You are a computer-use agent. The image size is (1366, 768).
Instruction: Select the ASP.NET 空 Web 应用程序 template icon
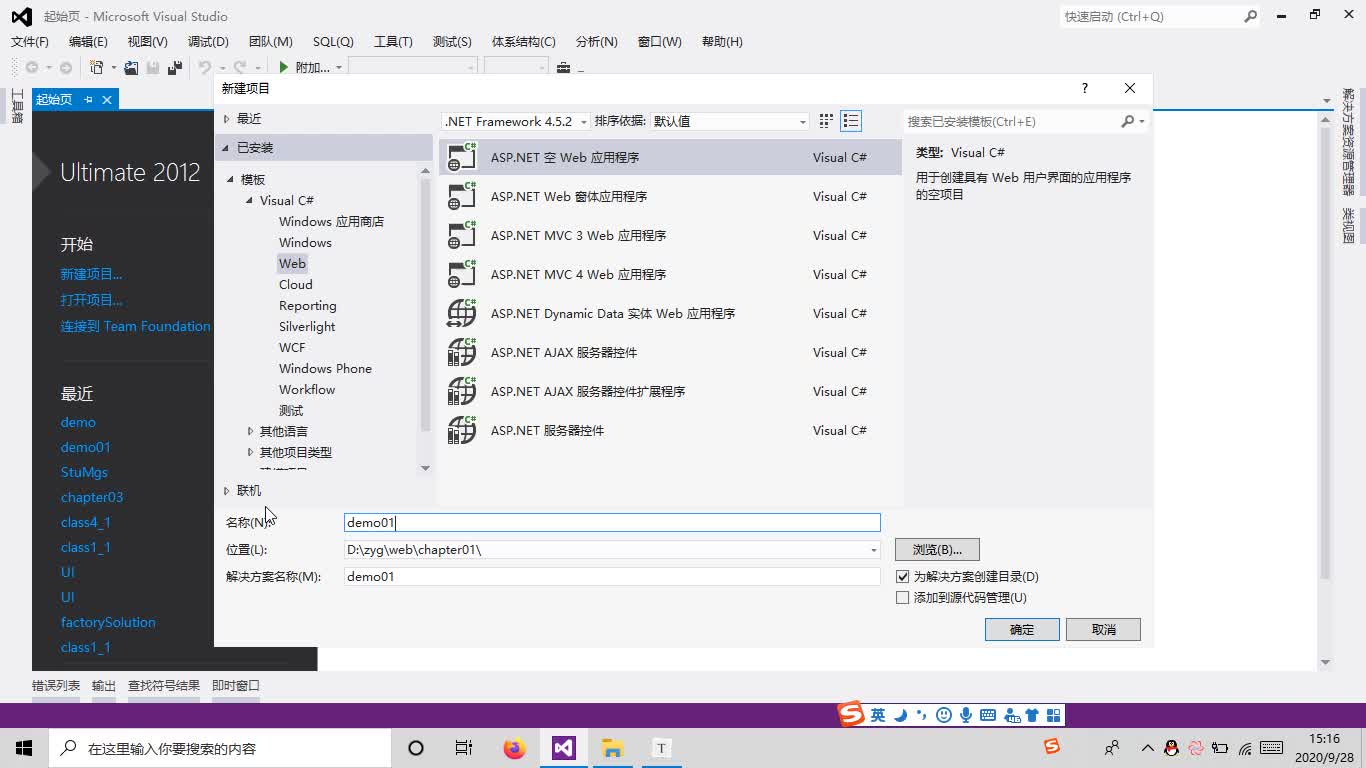tap(462, 157)
